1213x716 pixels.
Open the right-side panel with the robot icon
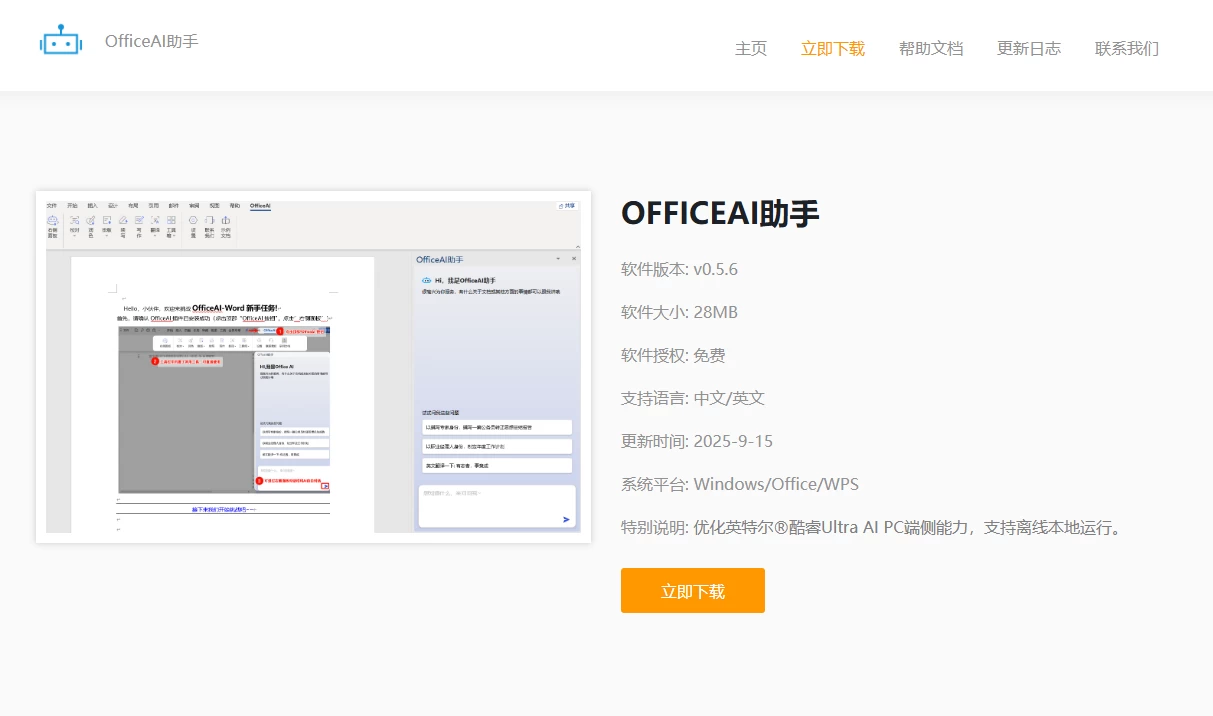[x=52, y=220]
